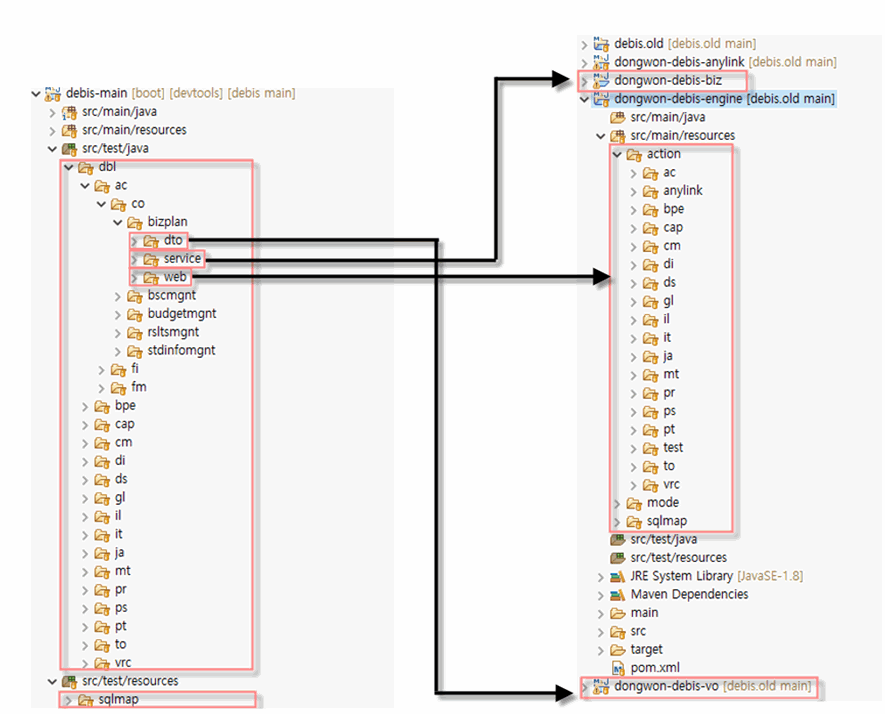The image size is (885, 714).
Task: Click the pom.xml file icon
Action: [x=619, y=668]
